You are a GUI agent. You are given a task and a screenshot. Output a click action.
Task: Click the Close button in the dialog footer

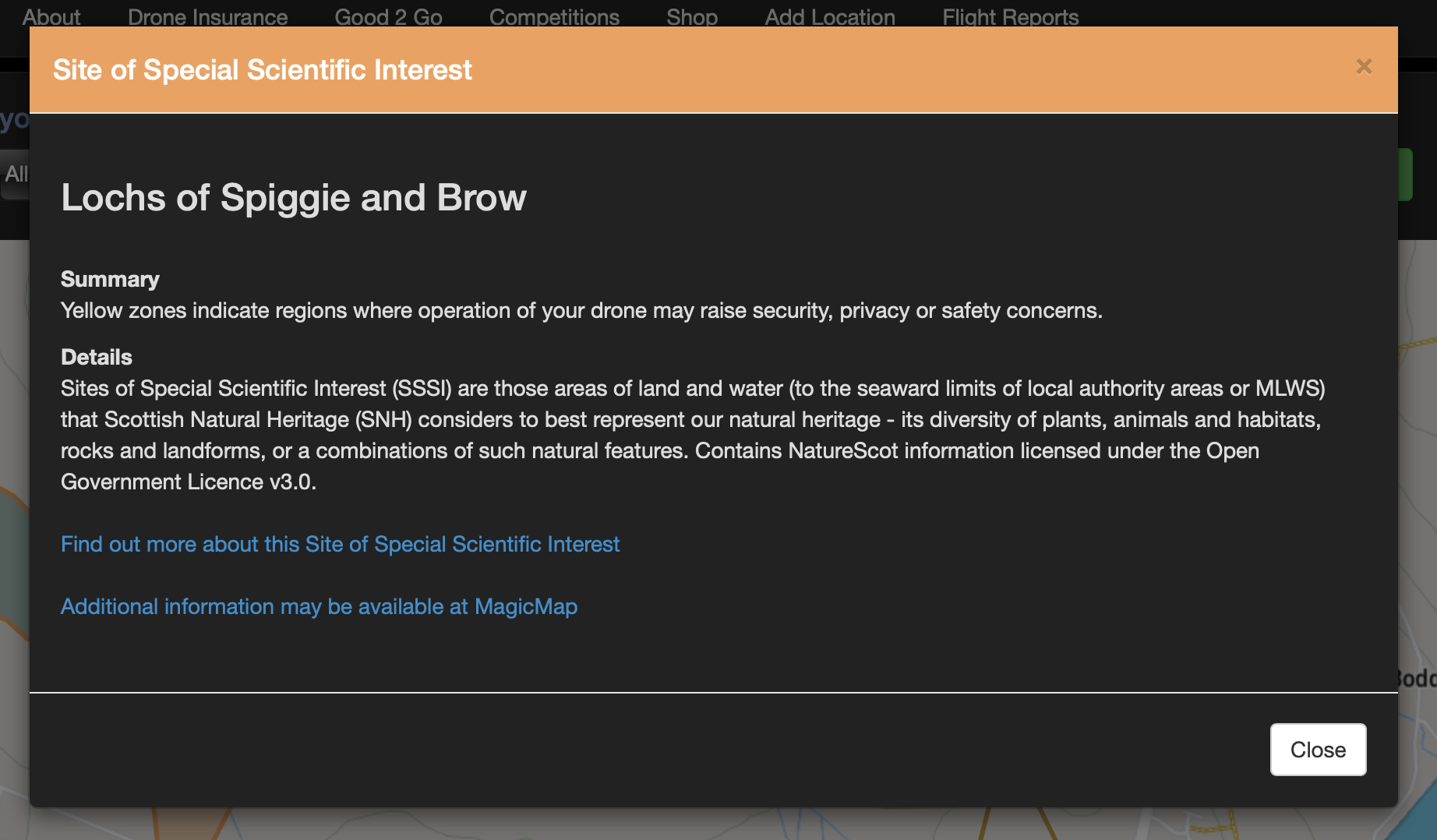[1318, 750]
